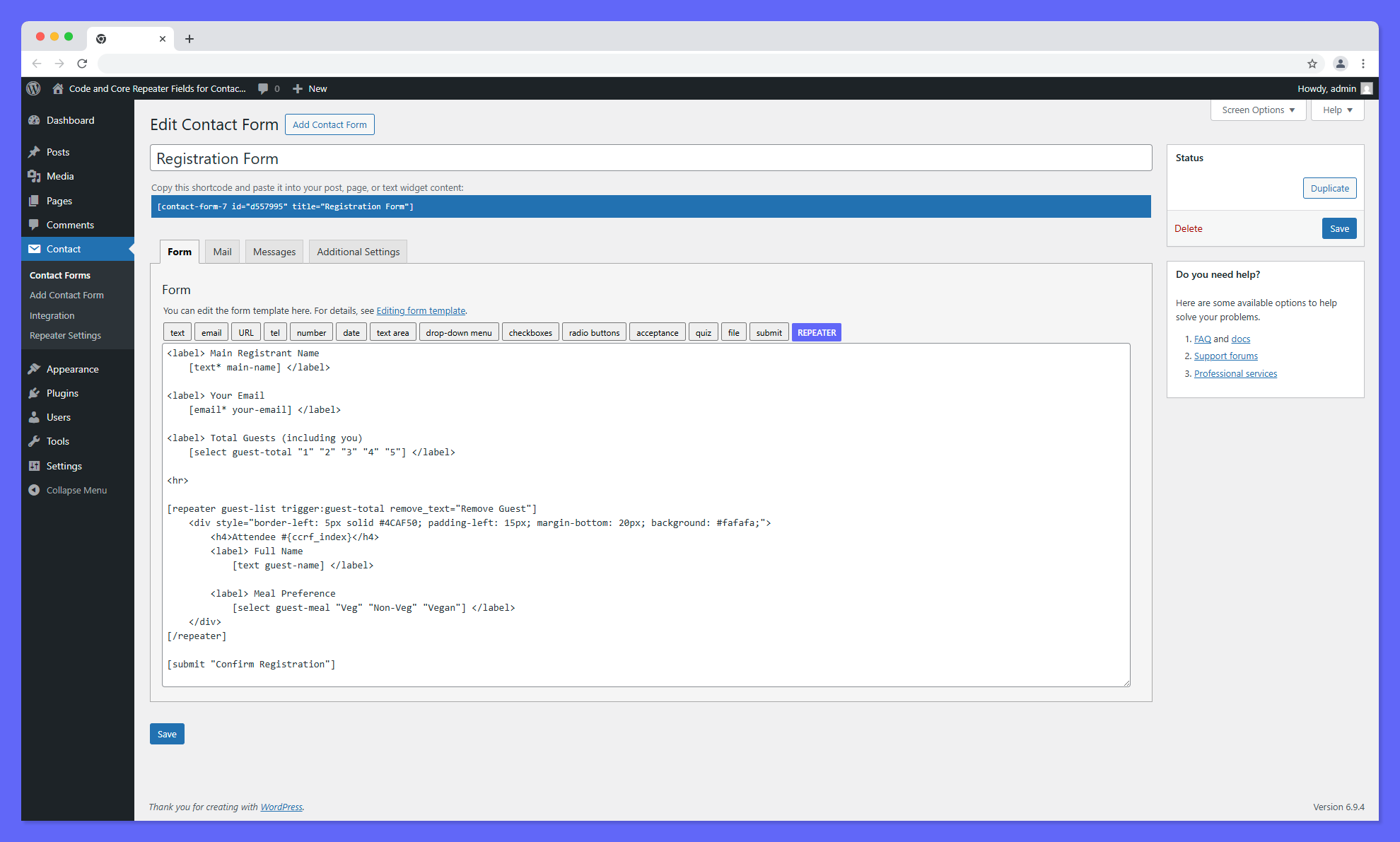Open the Help dropdown
Viewport: 1400px width, 842px height.
point(1337,110)
